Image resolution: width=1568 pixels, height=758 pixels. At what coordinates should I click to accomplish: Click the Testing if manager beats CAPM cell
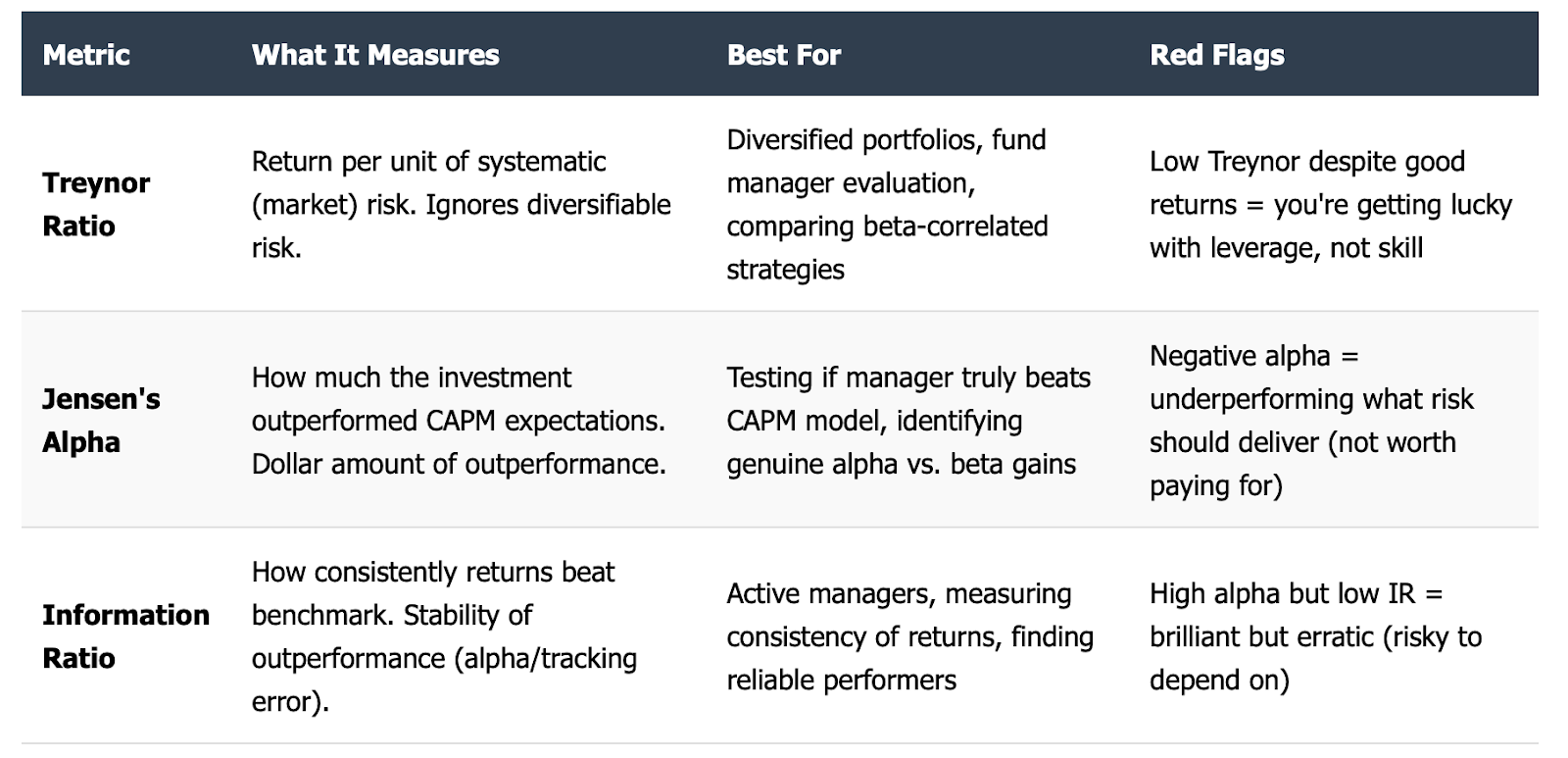908,420
